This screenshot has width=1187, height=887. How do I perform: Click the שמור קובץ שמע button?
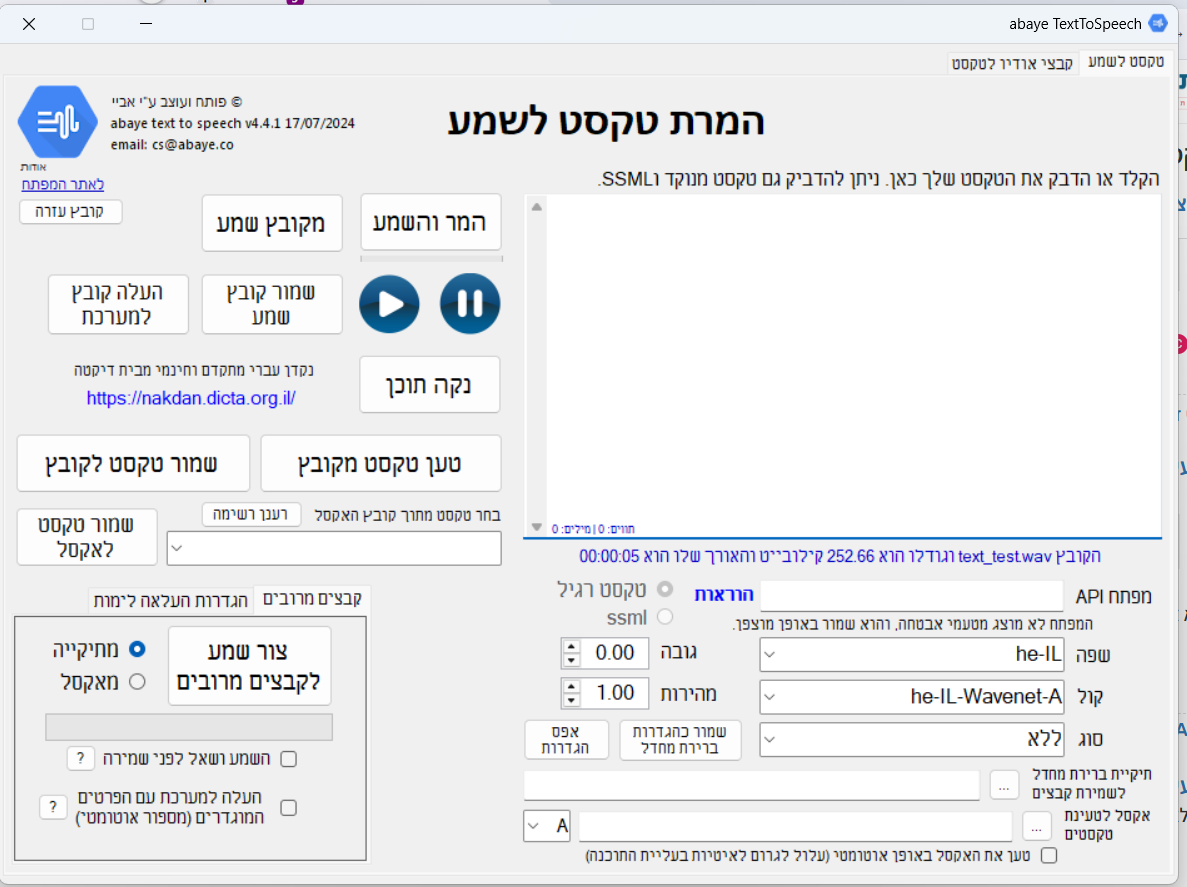coord(271,304)
